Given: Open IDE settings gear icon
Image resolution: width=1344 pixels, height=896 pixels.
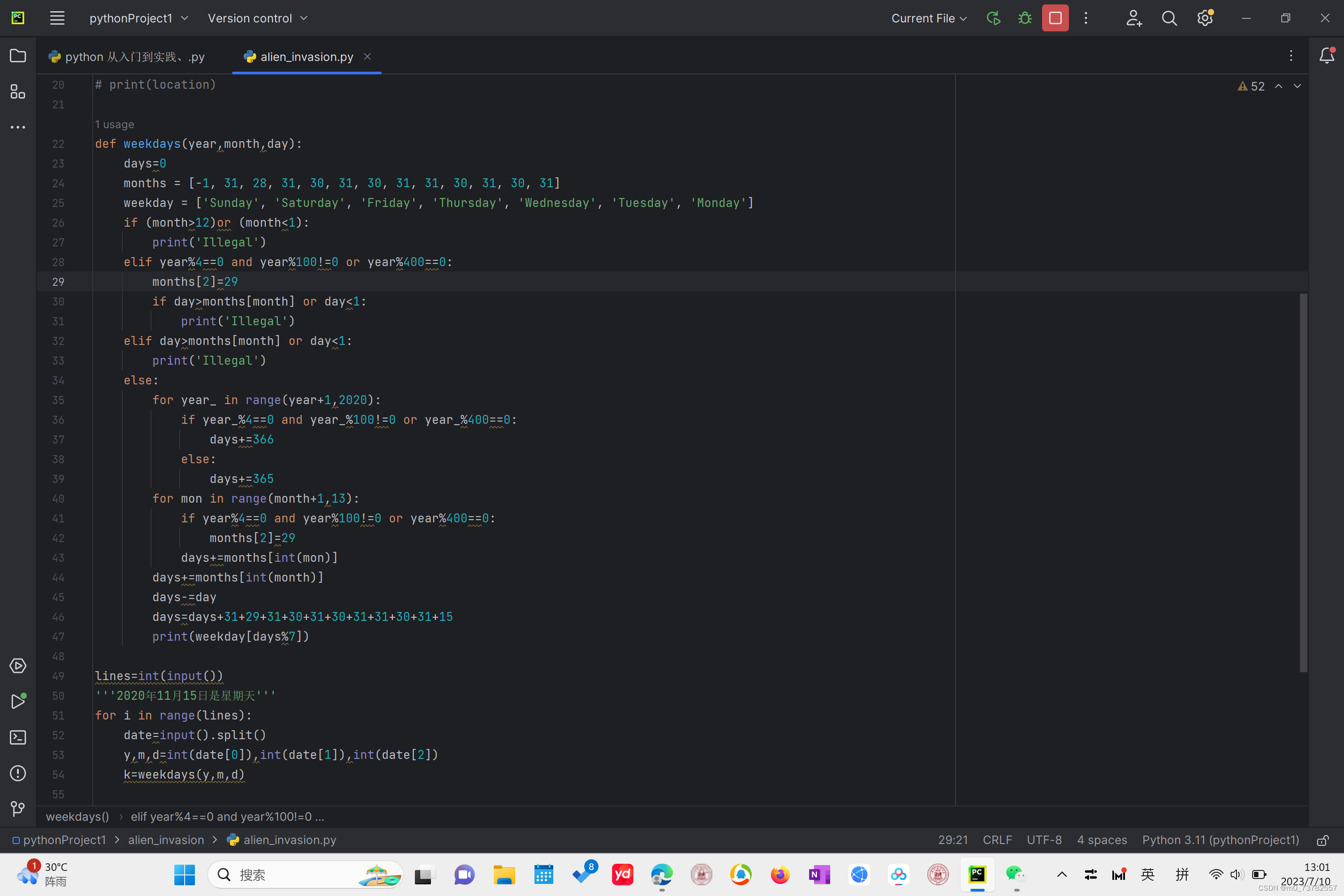Looking at the screenshot, I should click(x=1205, y=18).
